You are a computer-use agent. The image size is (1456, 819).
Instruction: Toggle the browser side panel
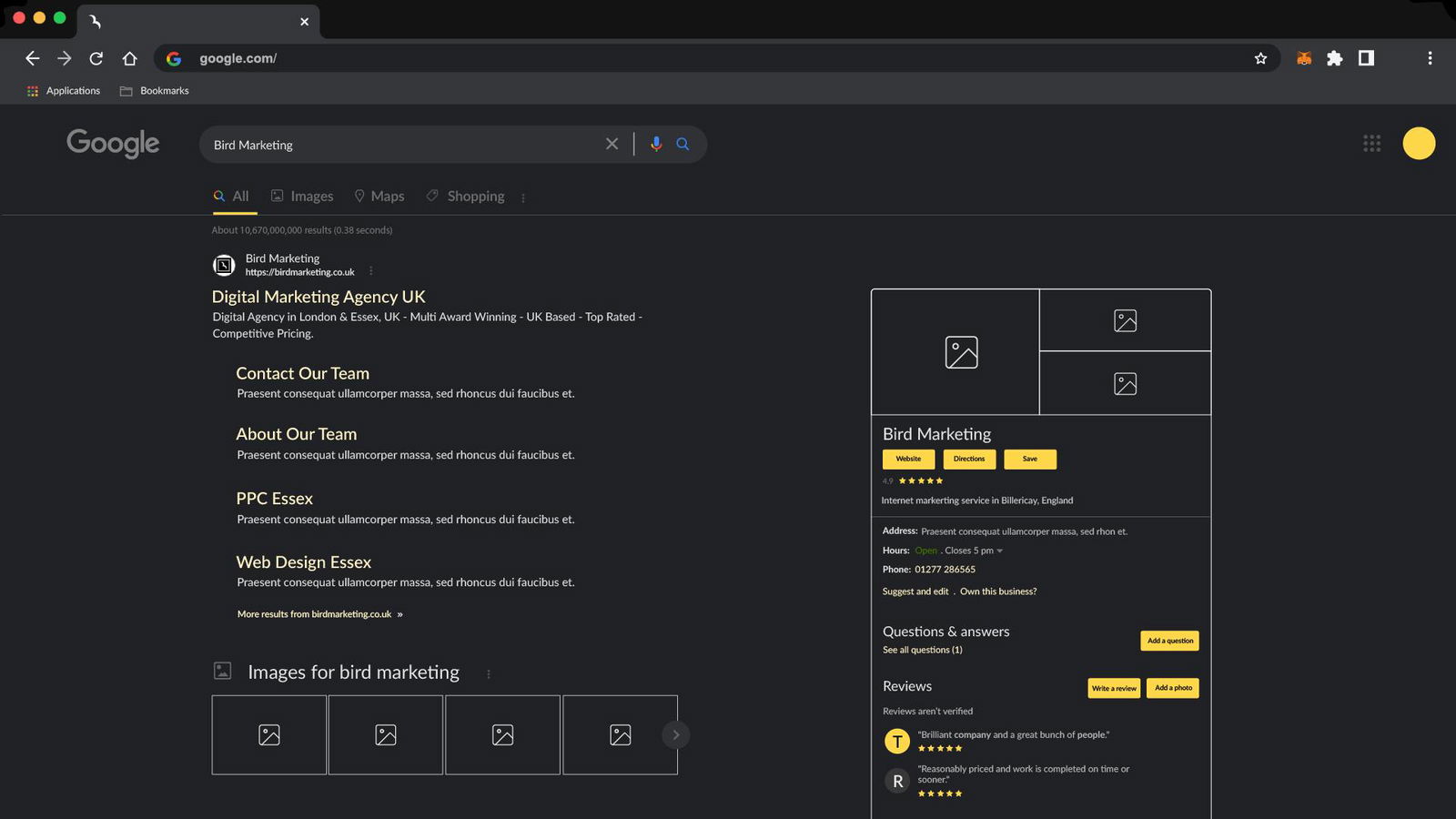click(1366, 58)
